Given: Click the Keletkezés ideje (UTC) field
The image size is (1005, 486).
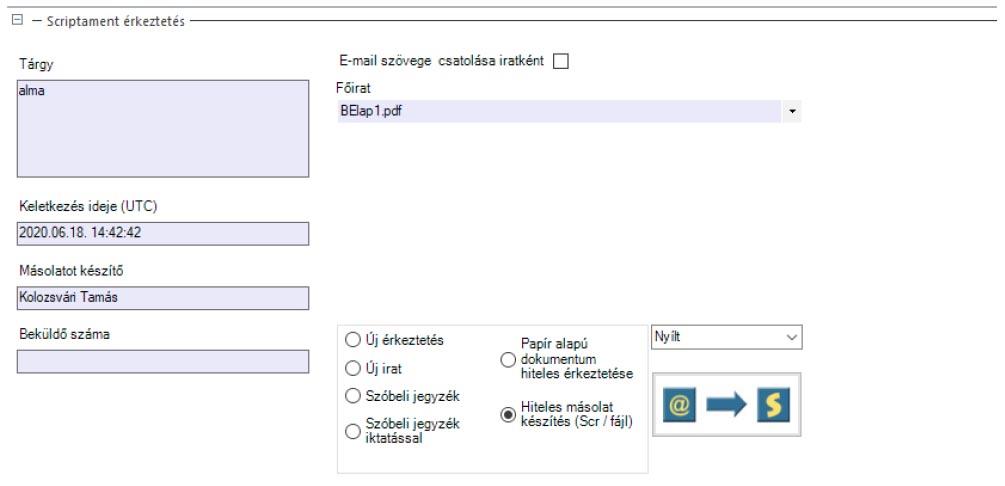Looking at the screenshot, I should 163,232.
